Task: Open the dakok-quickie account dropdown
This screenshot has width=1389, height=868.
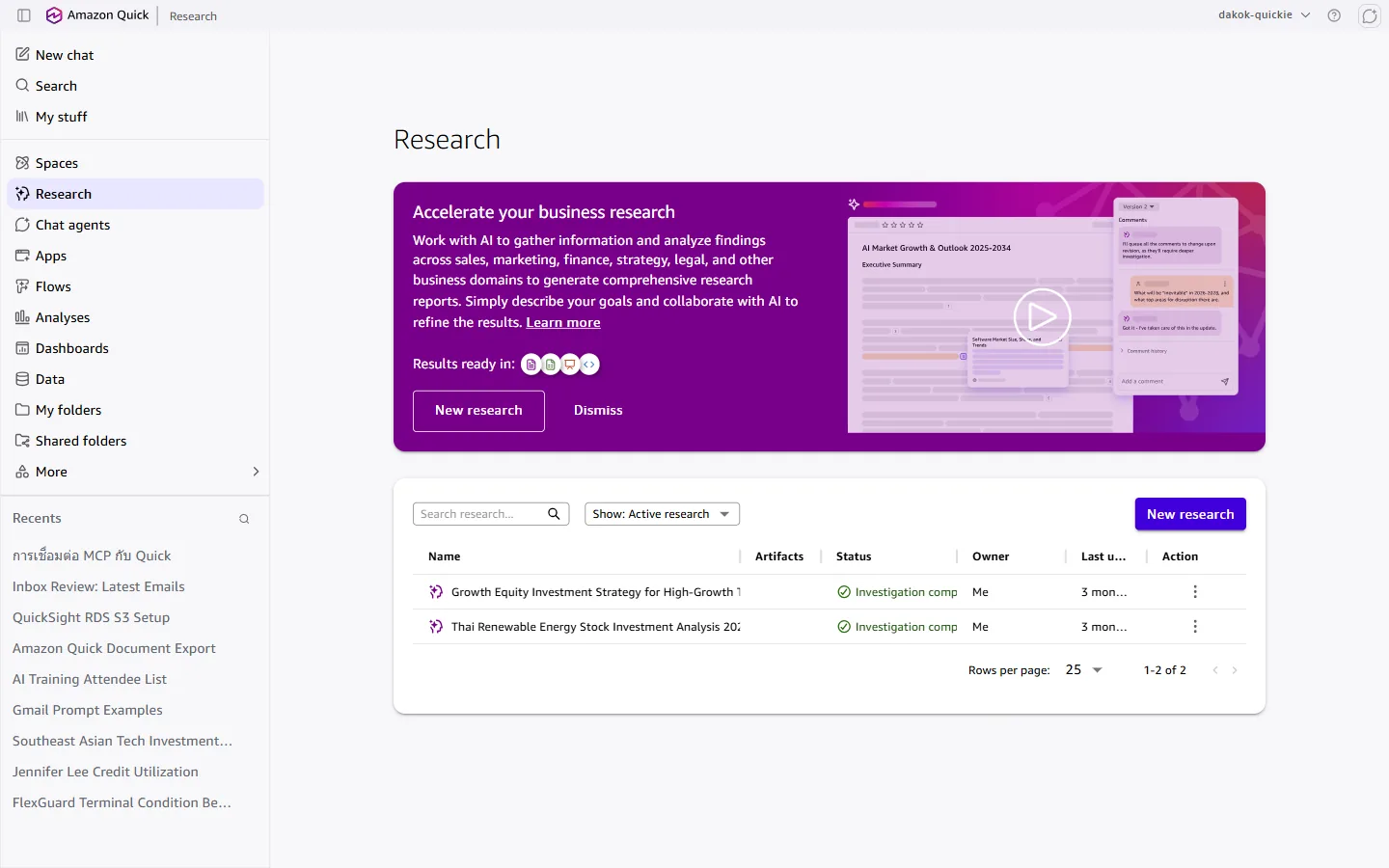Action: point(1265,15)
